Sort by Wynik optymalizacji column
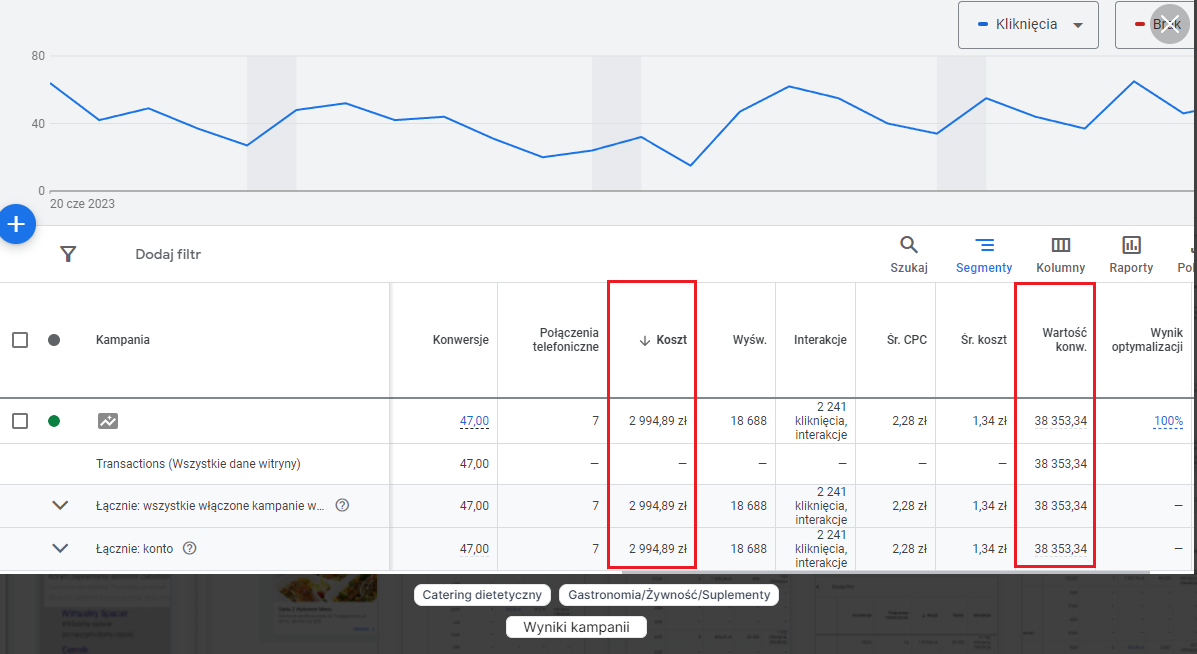The image size is (1197, 654). 1147,340
